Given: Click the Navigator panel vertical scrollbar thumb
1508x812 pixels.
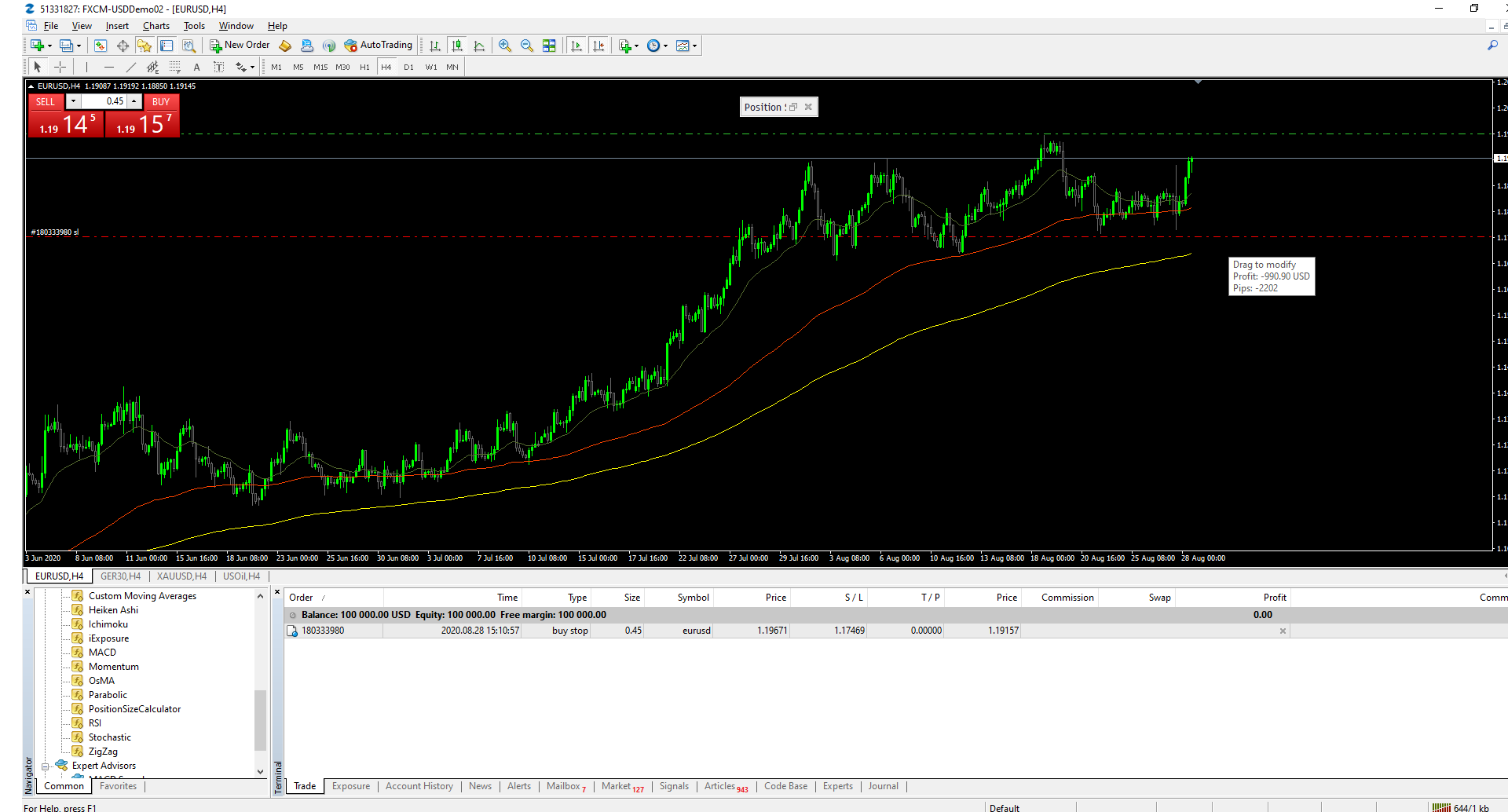Looking at the screenshot, I should coord(260,719).
